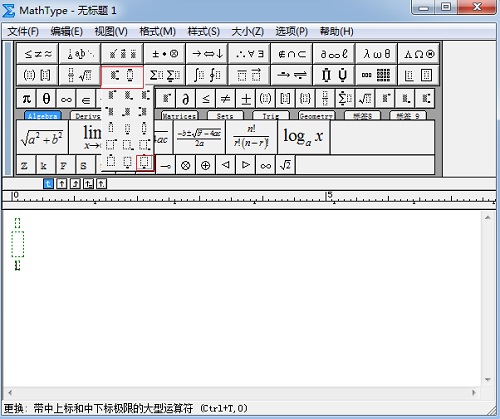Expand the lowercase Greek palette λωθ

pos(376,54)
